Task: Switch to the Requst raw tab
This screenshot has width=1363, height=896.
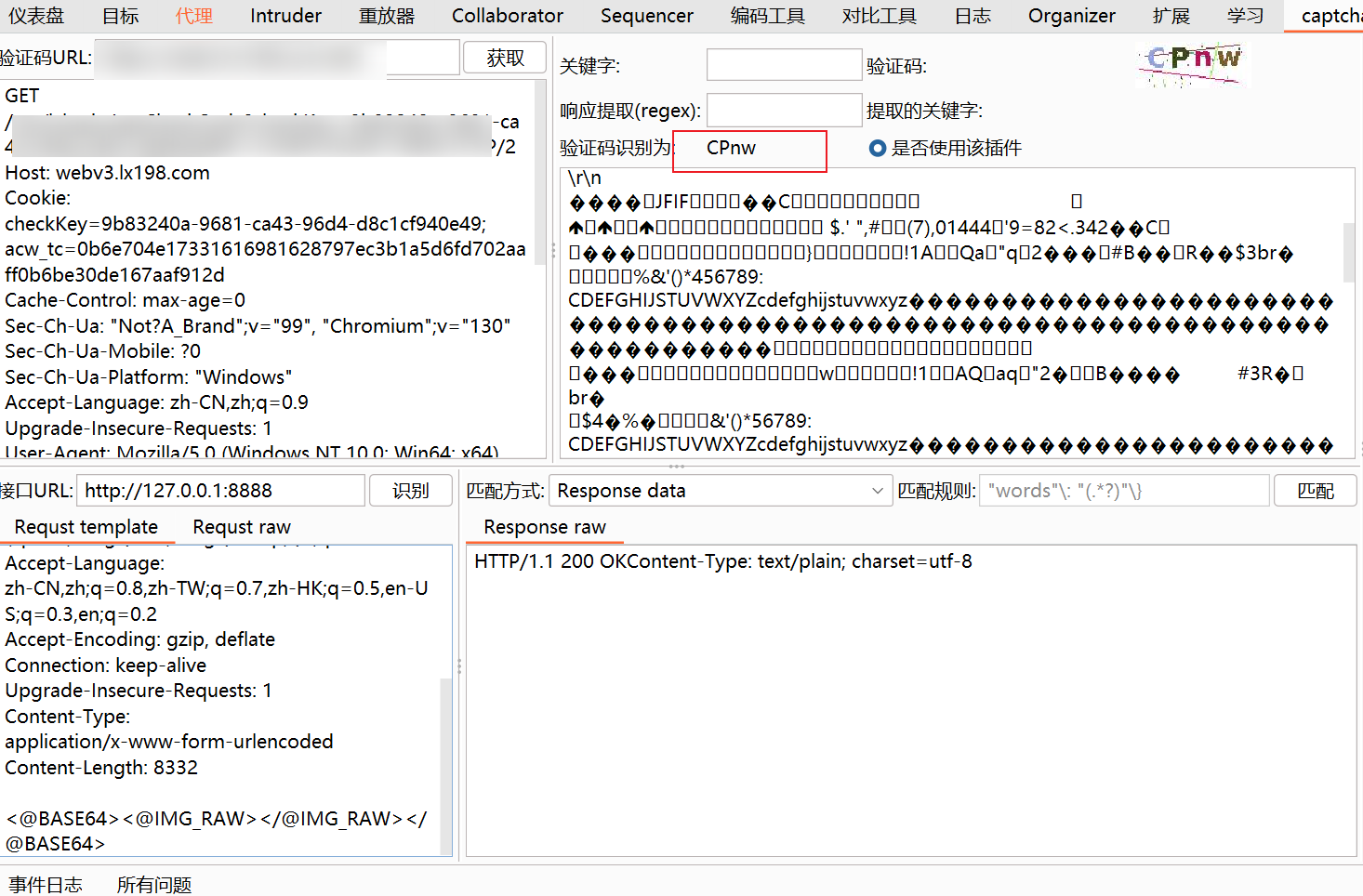Action: pos(241,527)
